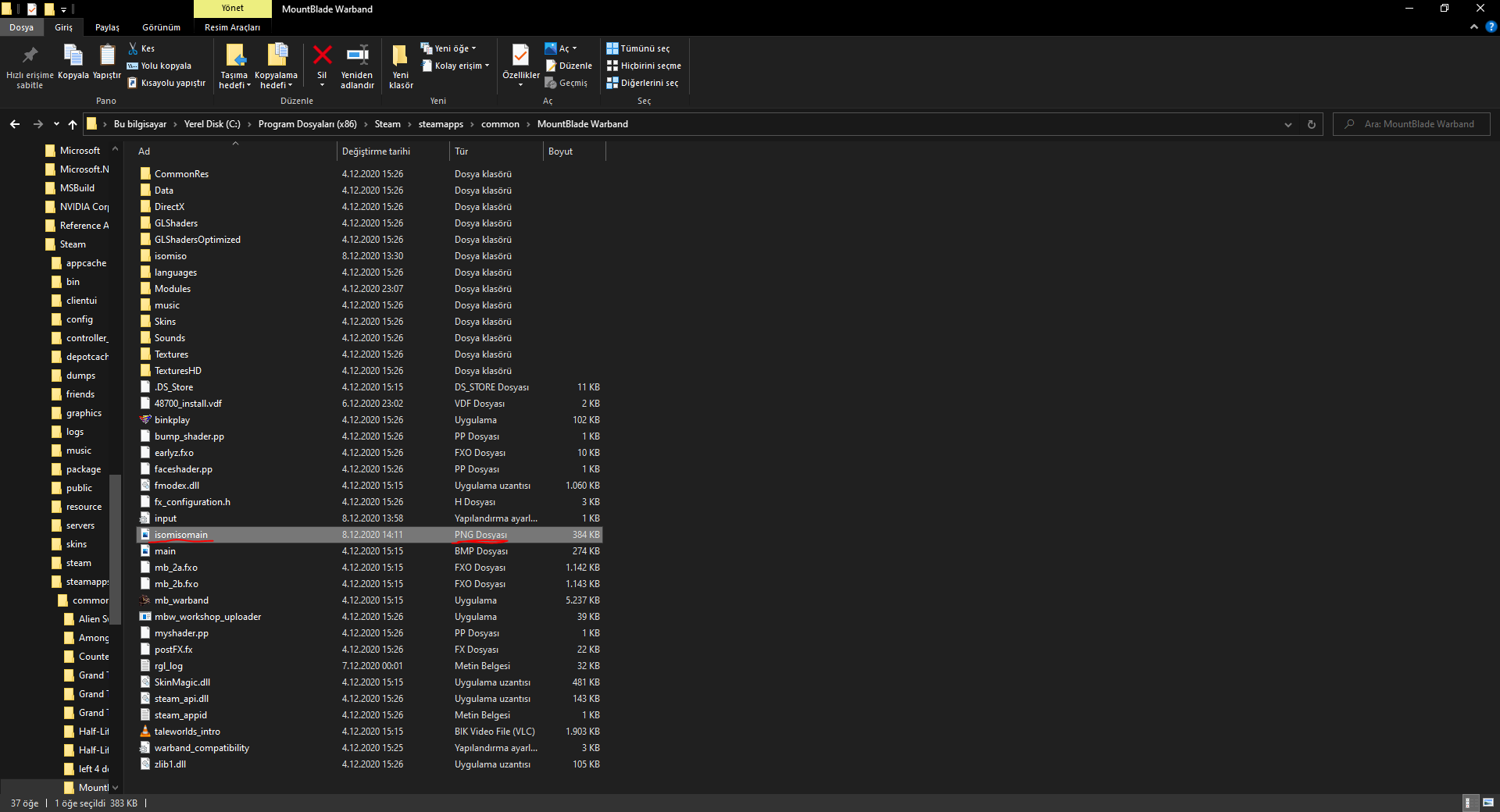The height and width of the screenshot is (812, 1500).
Task: Navigate to the common breadcrumb
Action: tap(500, 124)
